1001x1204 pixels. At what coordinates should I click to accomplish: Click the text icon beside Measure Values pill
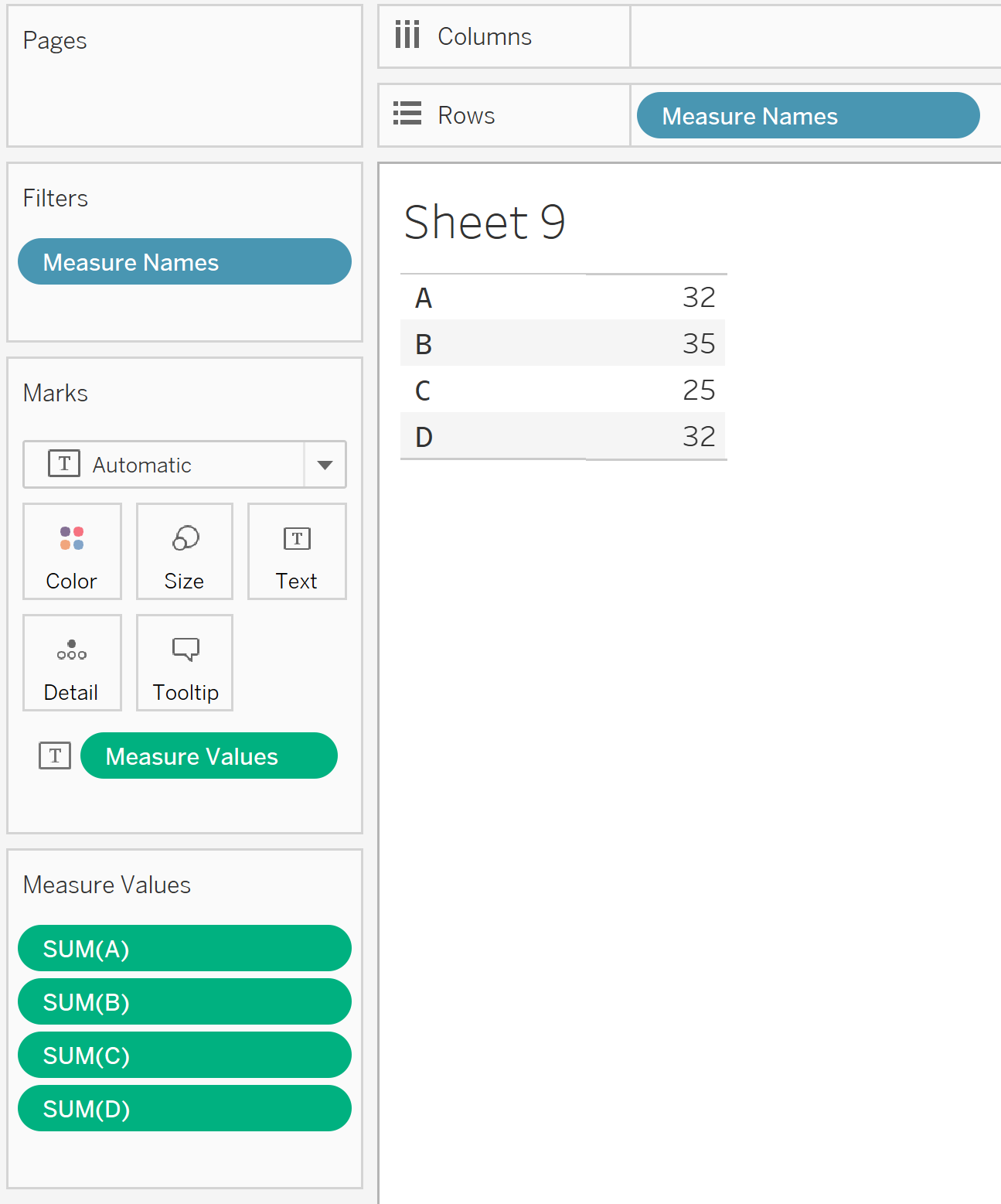coord(55,755)
